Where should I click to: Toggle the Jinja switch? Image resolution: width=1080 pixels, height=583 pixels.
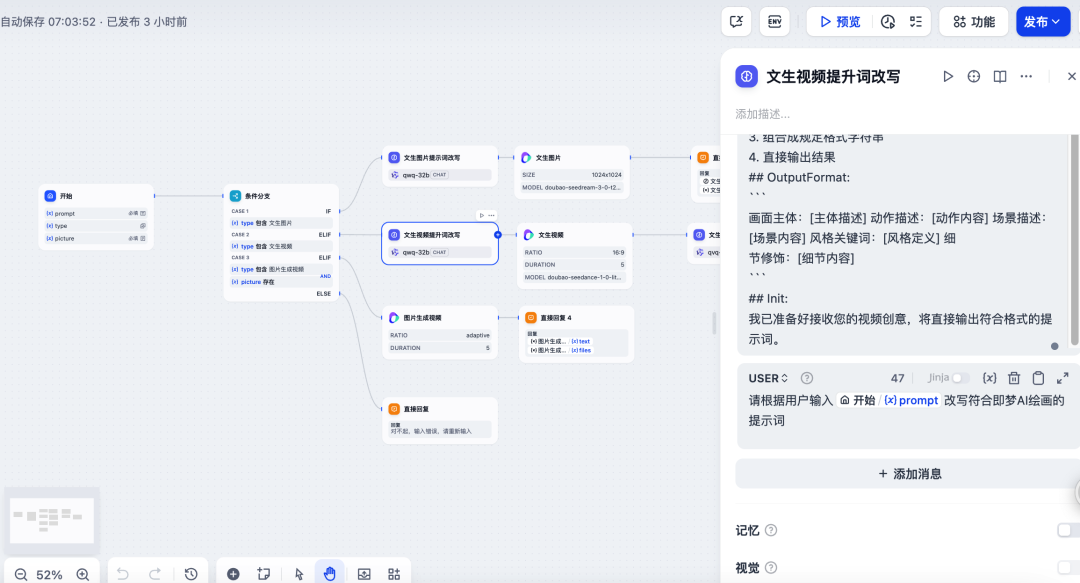point(960,378)
